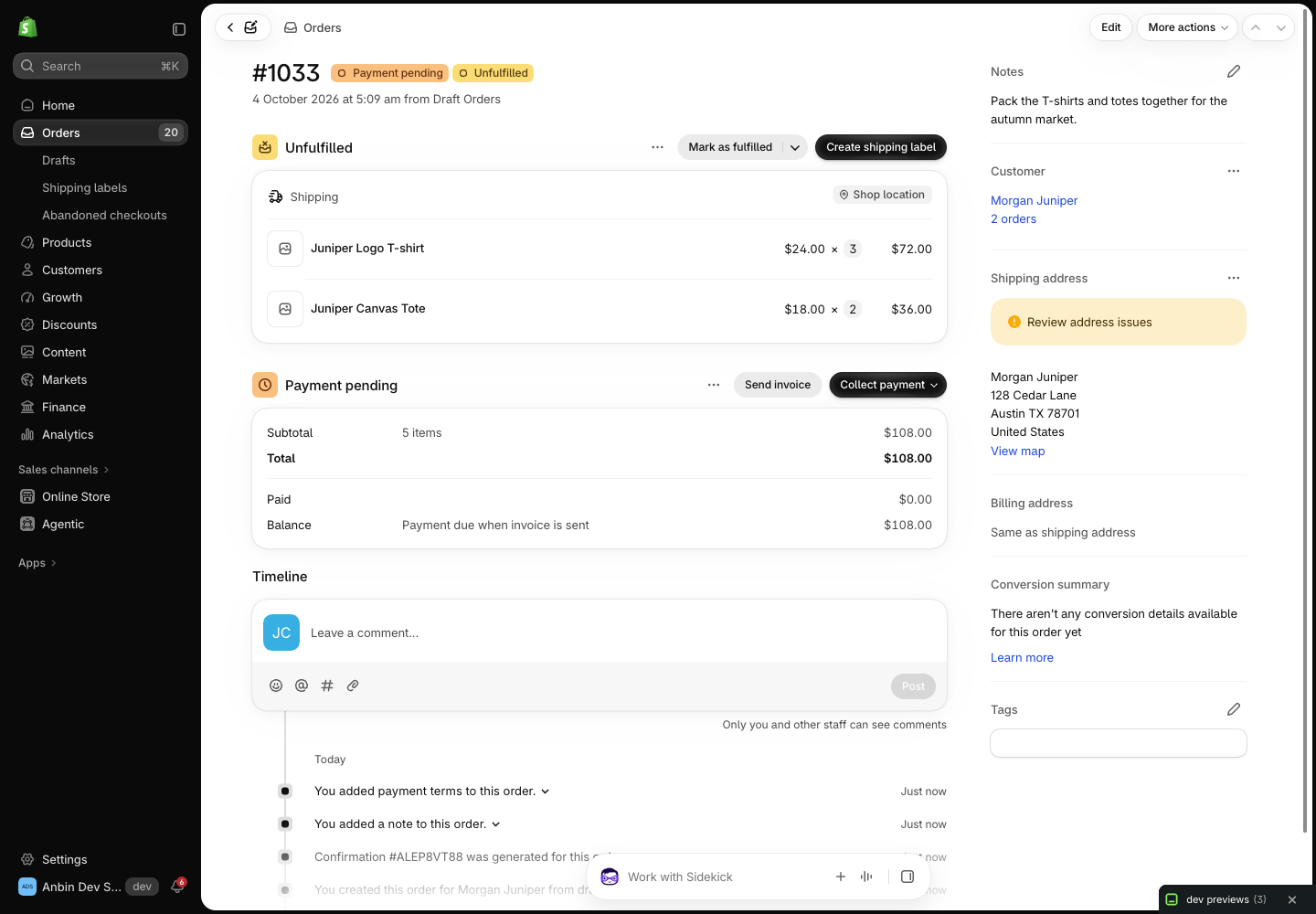Screen dimensions: 1316x914
Task: Expand the Sales channels section
Action: click(x=64, y=470)
